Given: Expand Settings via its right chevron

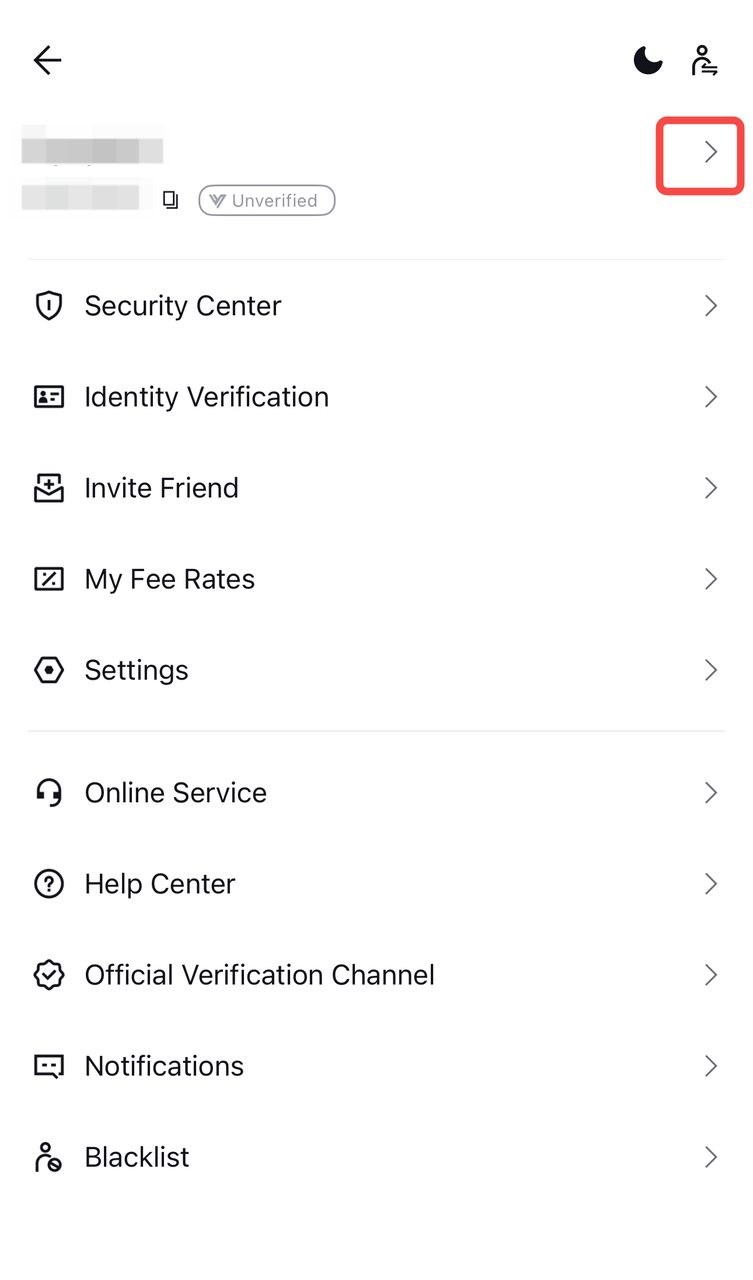Looking at the screenshot, I should coord(711,670).
